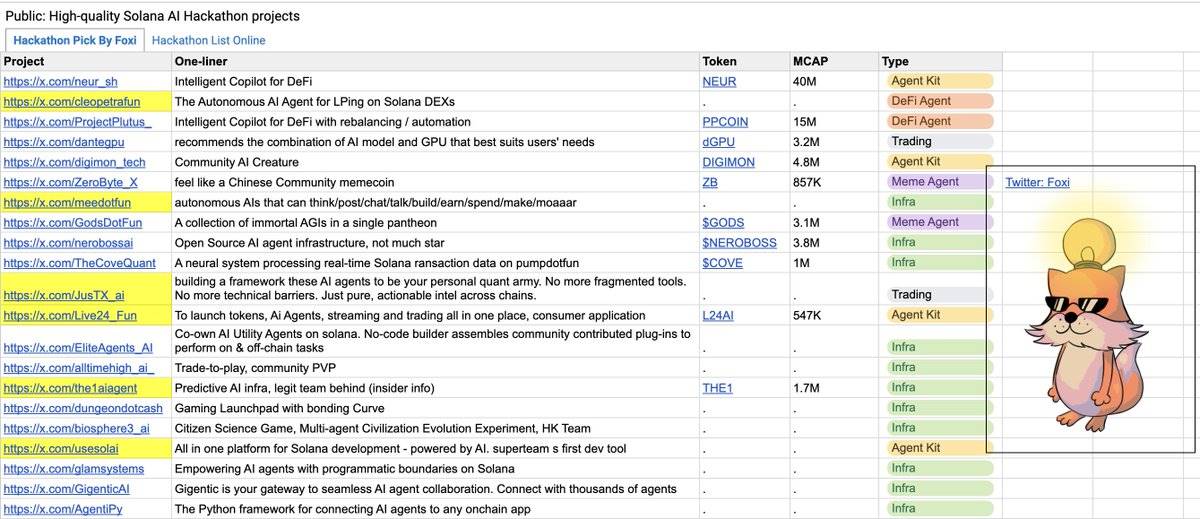
Task: Switch to Hackathon List Online tab
Action: [208, 40]
